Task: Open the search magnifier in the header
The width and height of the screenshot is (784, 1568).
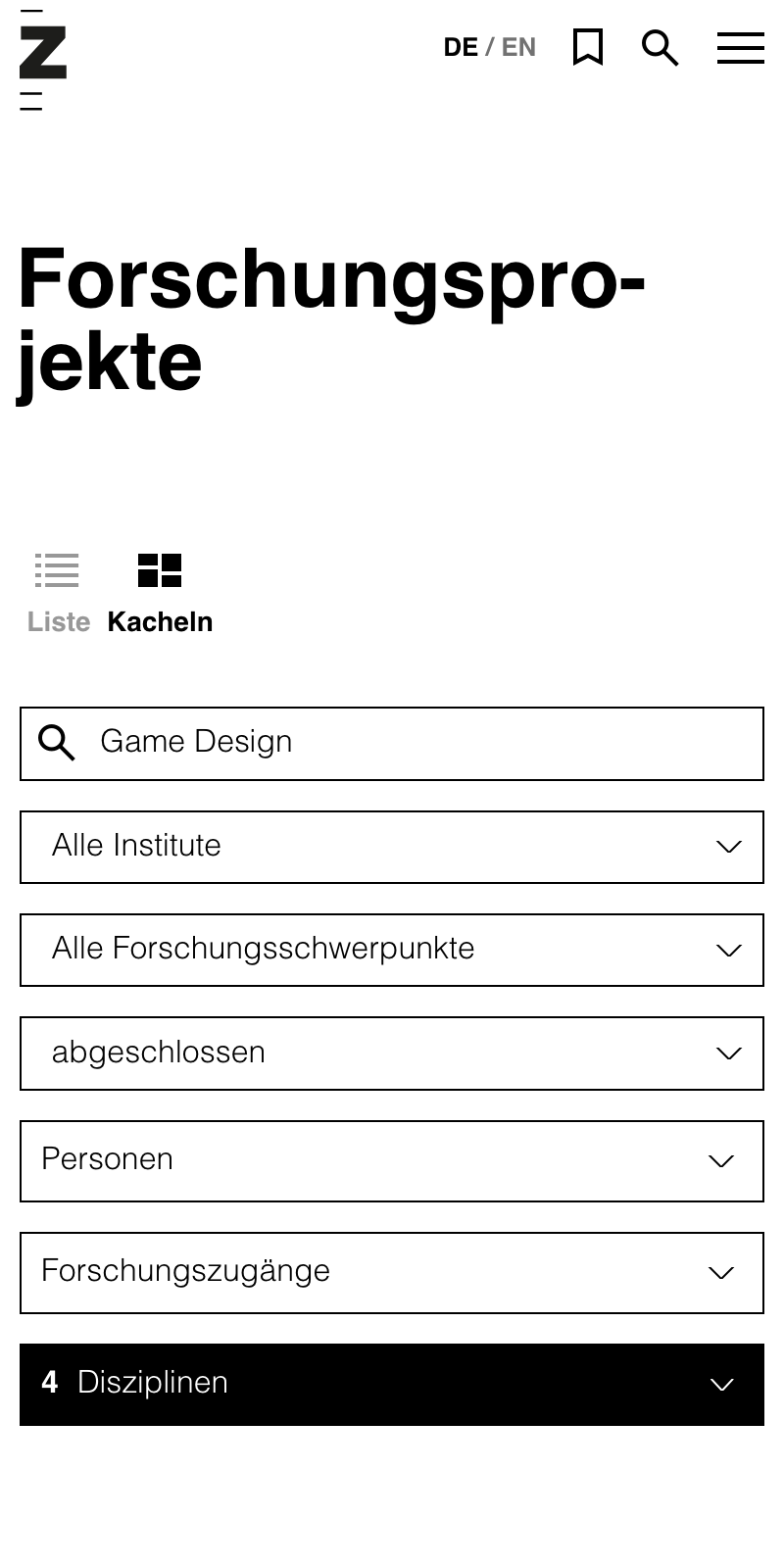Action: coord(661,47)
